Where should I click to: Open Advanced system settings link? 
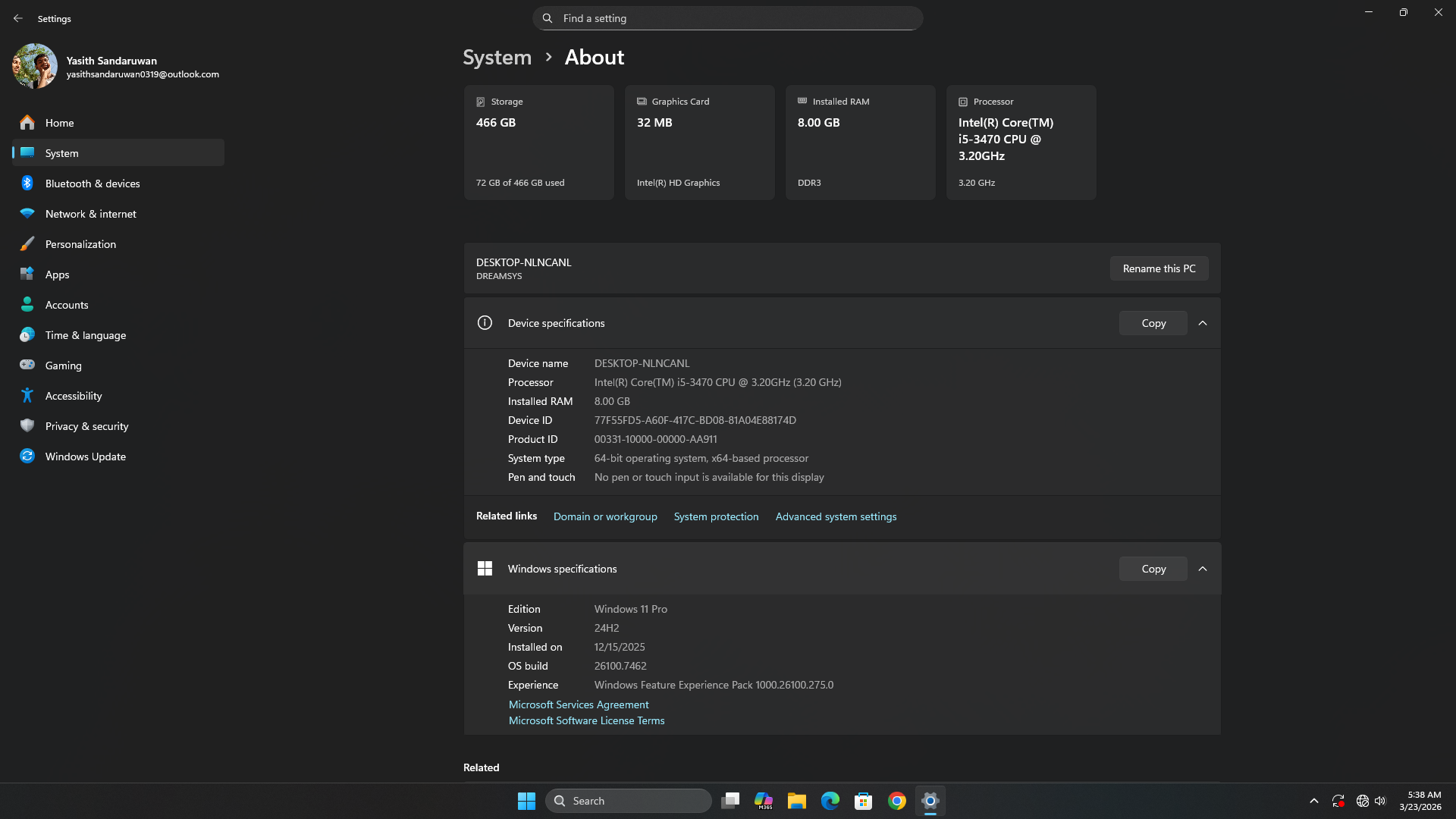click(836, 516)
